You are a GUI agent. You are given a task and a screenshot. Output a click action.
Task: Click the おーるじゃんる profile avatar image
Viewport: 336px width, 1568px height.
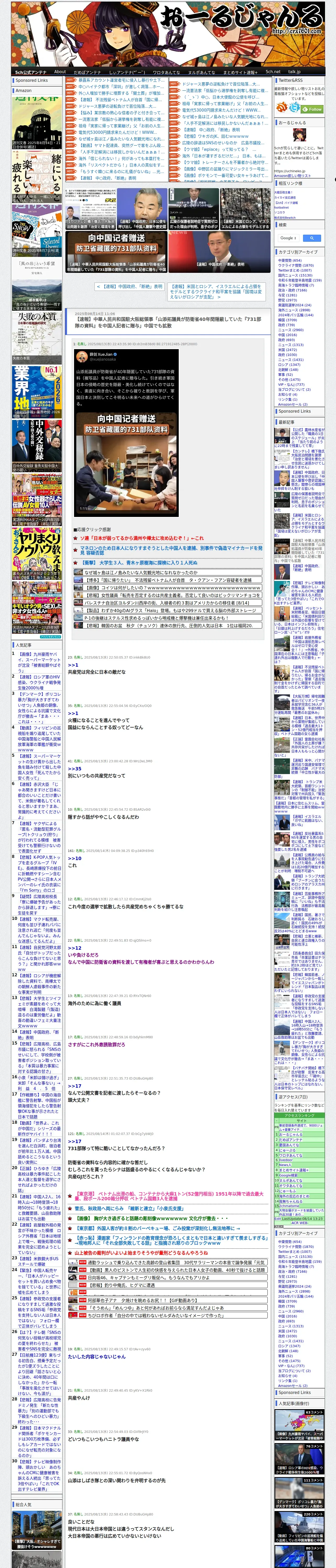[299, 135]
